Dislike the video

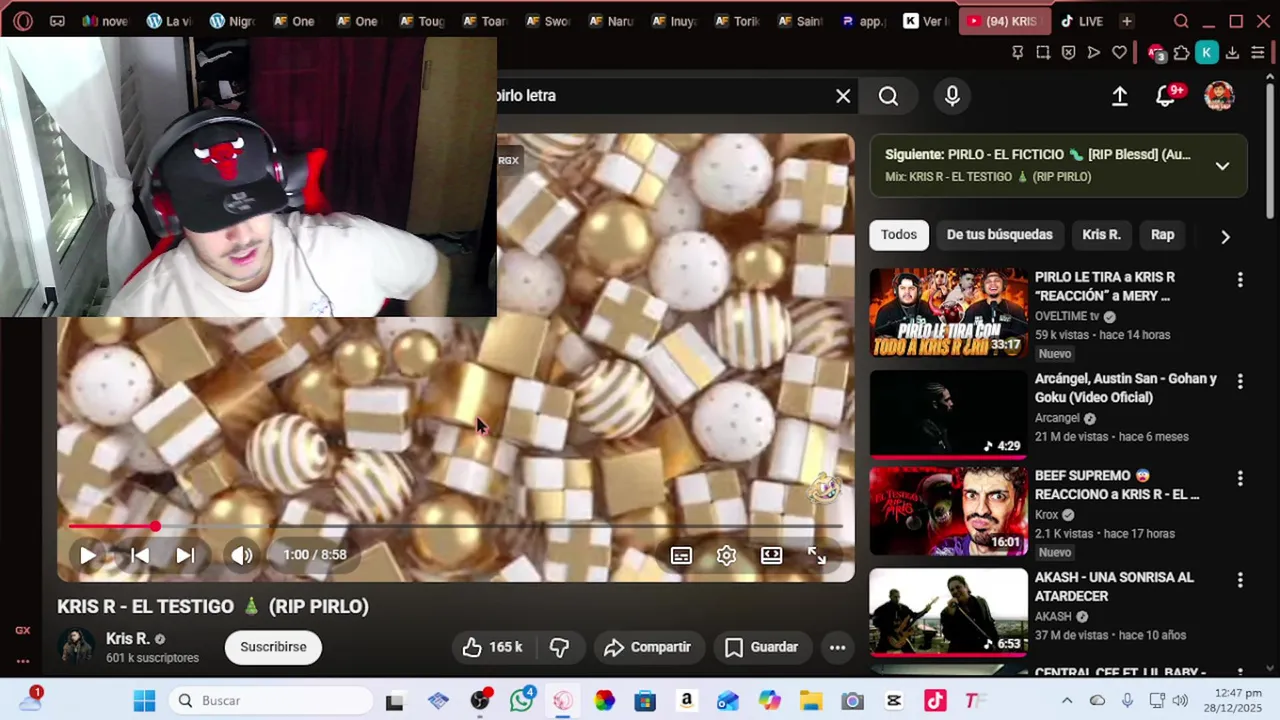[559, 647]
